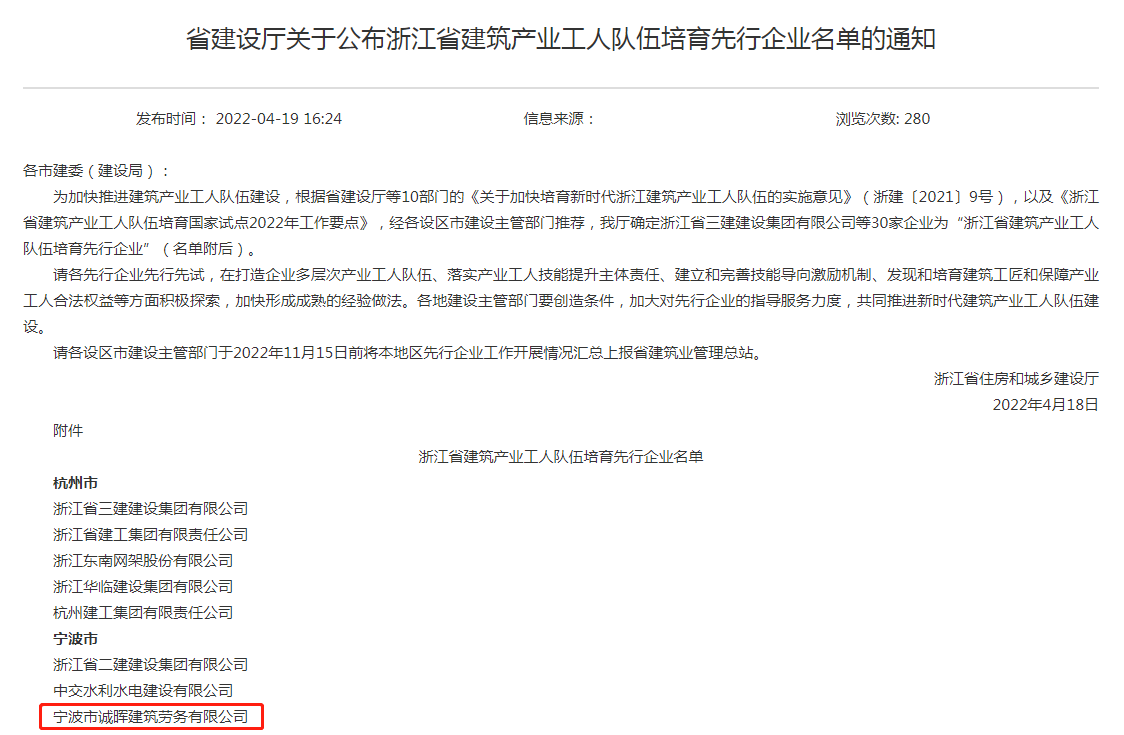Select 浙江省三建建设集团有限公司 entry
The width and height of the screenshot is (1124, 735).
pos(151,508)
